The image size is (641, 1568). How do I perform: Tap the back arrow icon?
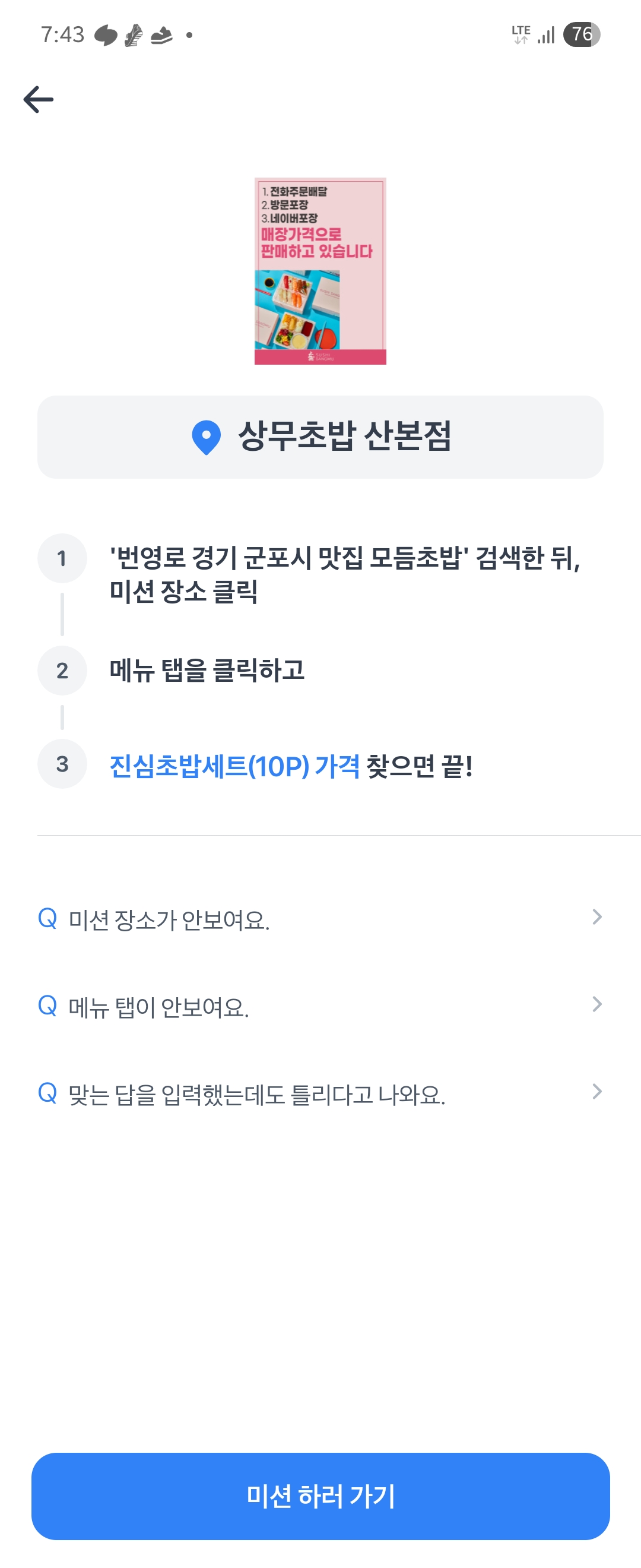pyautogui.click(x=39, y=99)
